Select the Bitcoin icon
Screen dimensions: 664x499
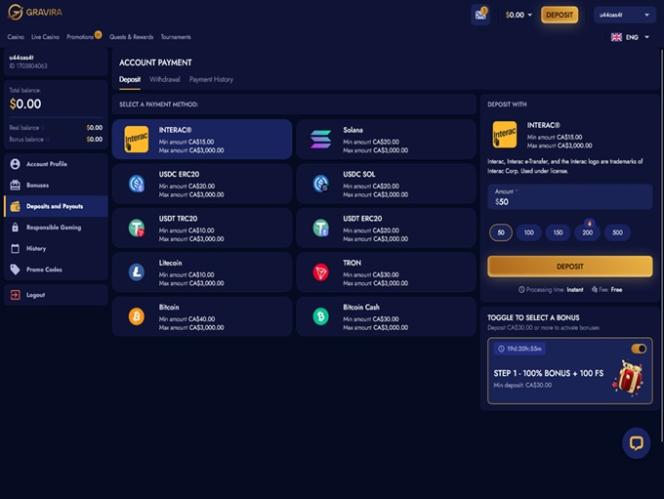(x=136, y=316)
